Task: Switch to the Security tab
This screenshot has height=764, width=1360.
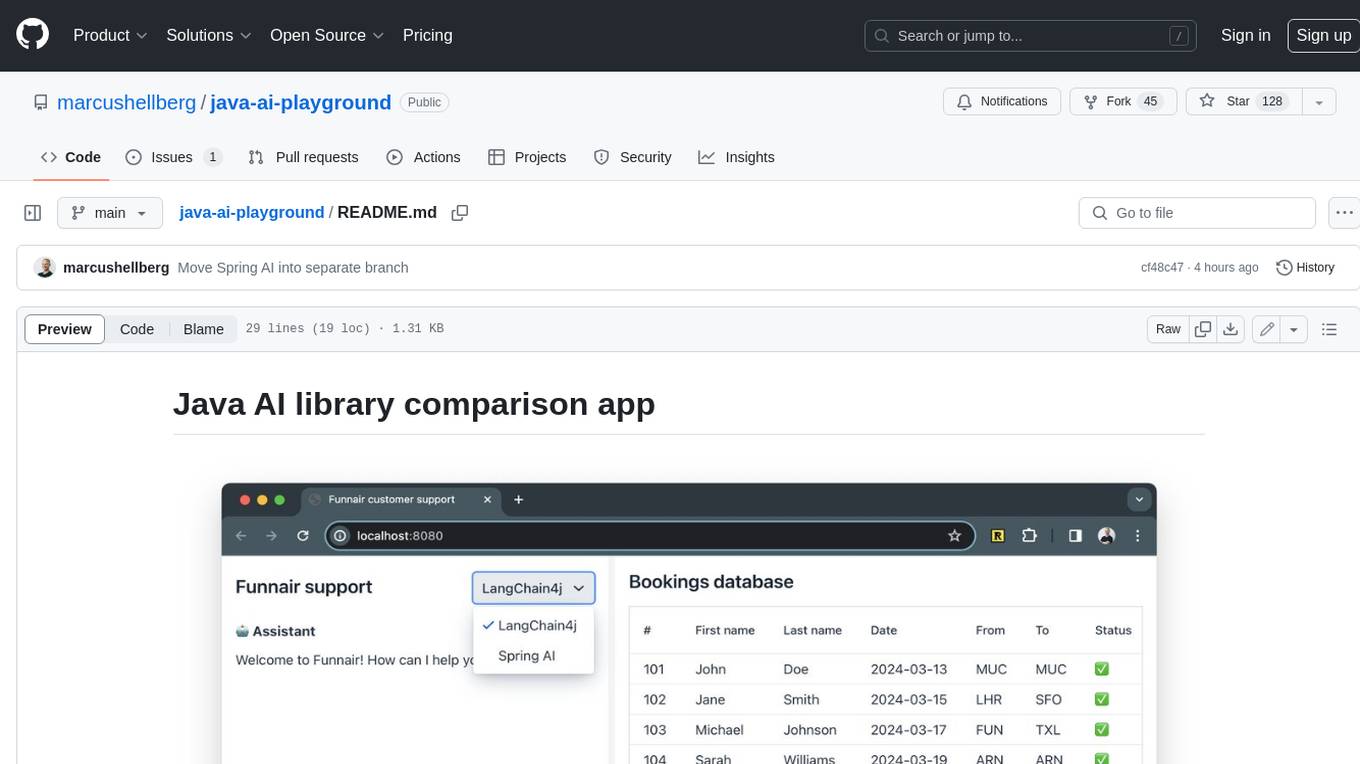Action: coord(632,157)
